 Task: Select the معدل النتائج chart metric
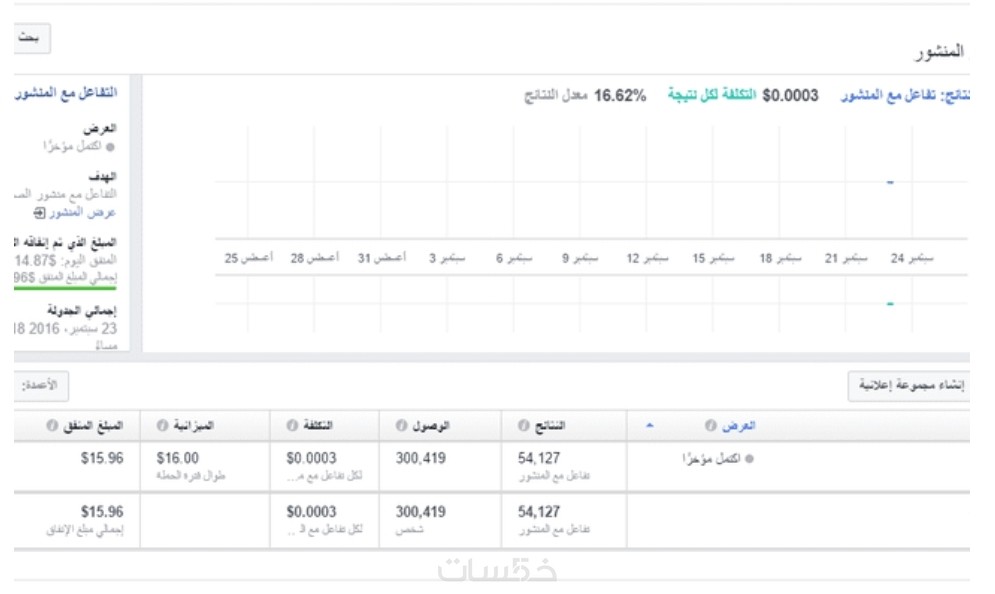pyautogui.click(x=556, y=96)
